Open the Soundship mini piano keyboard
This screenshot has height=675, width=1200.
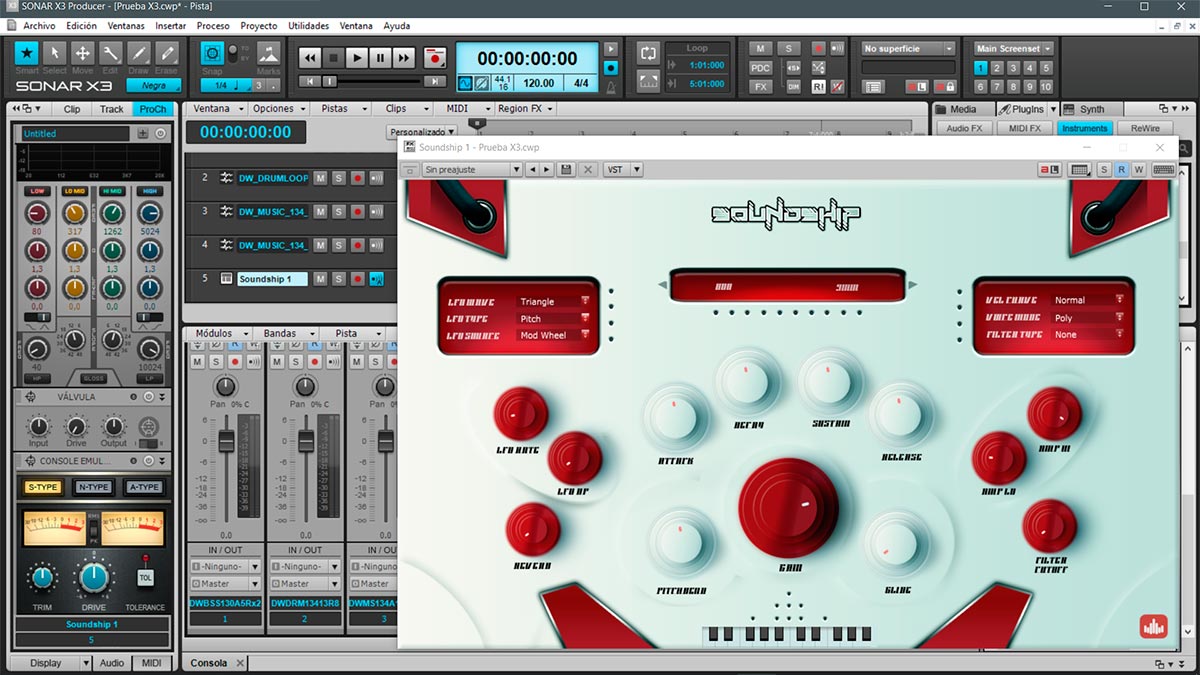pyautogui.click(x=787, y=634)
